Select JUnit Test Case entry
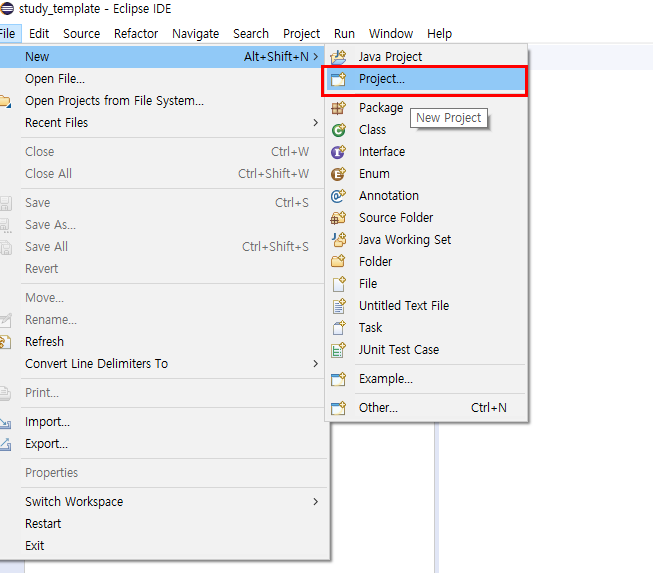Image resolution: width=653 pixels, height=573 pixels. coord(426,350)
